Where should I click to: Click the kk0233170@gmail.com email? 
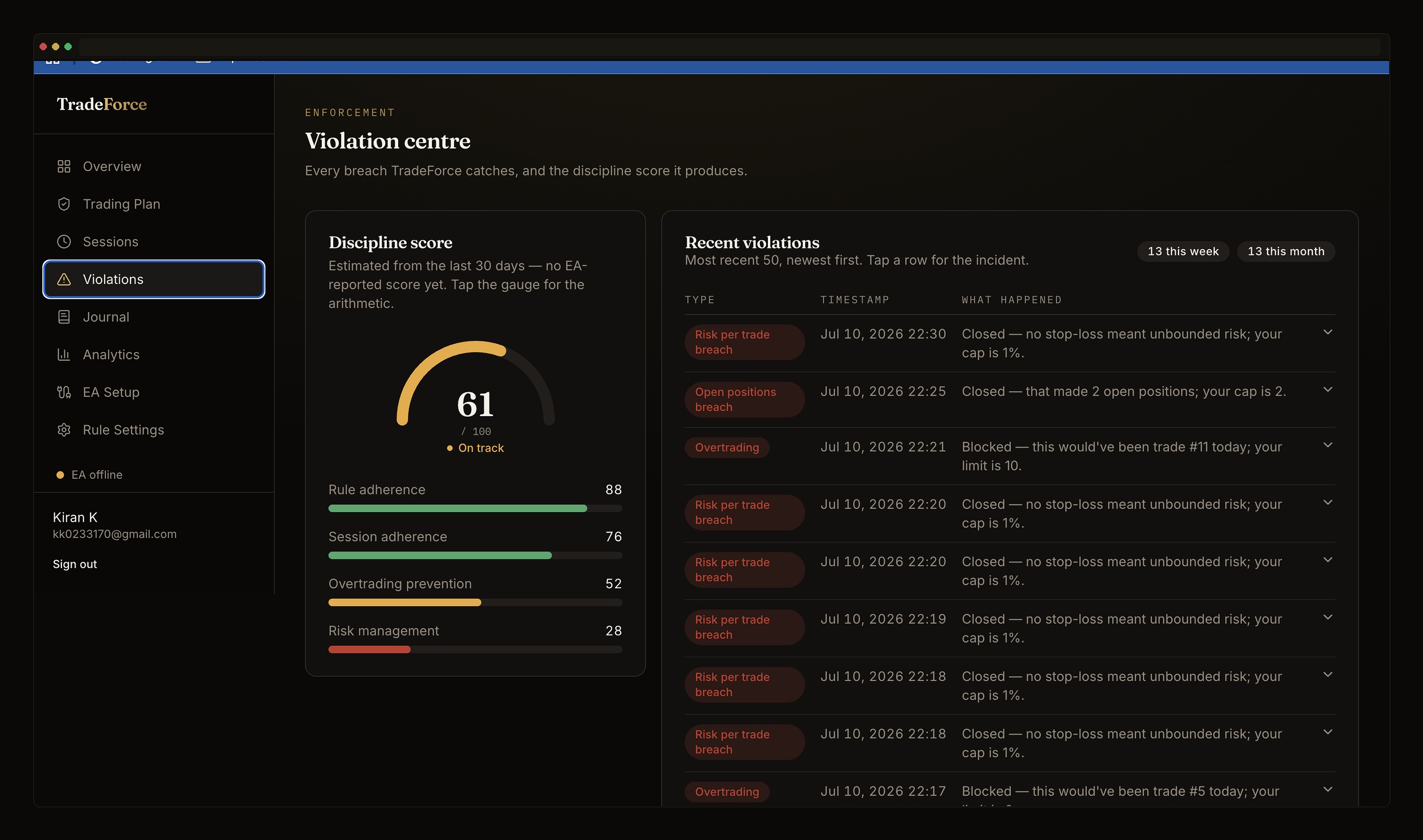coord(114,535)
